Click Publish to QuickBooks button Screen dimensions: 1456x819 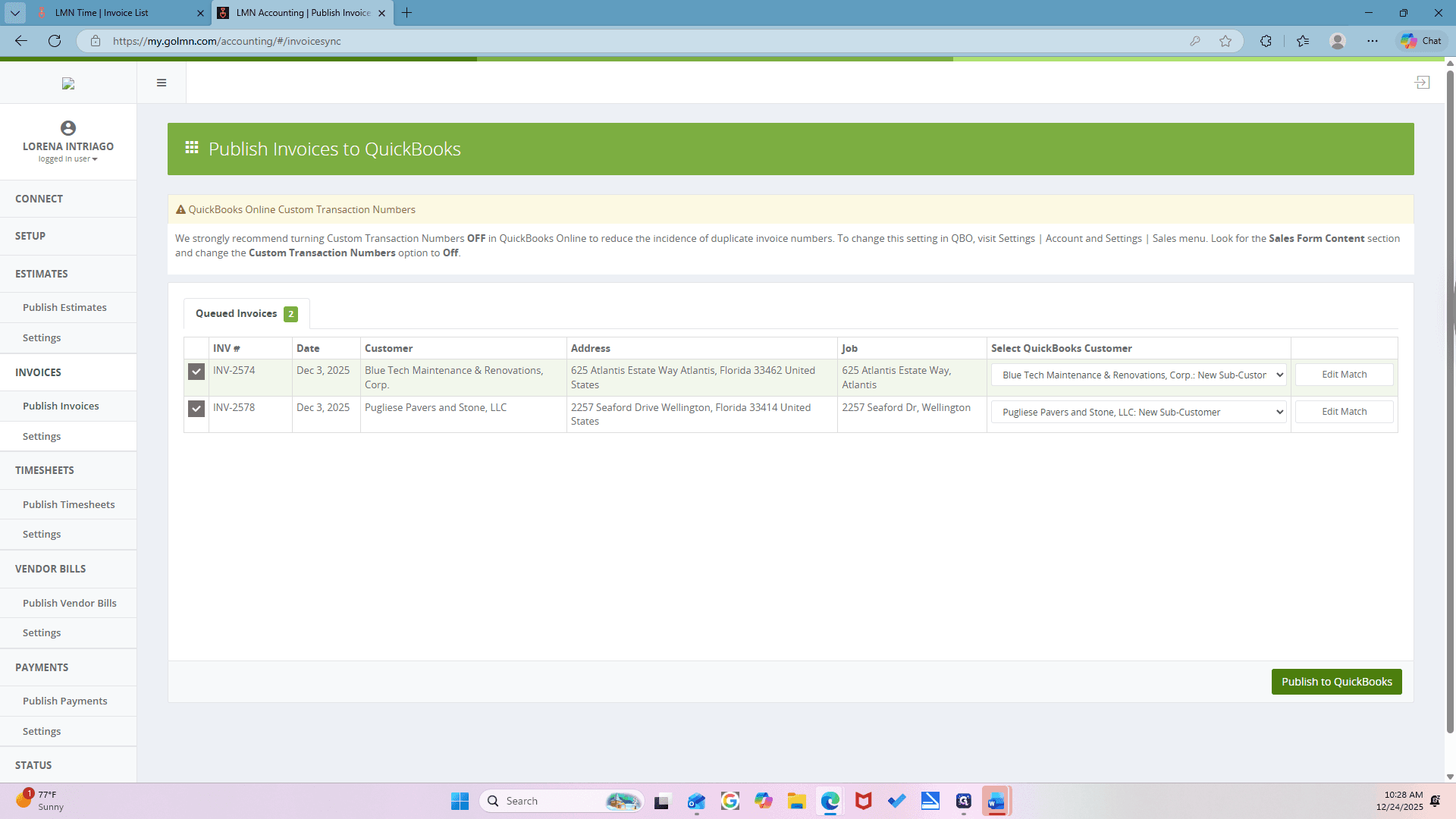1336,682
